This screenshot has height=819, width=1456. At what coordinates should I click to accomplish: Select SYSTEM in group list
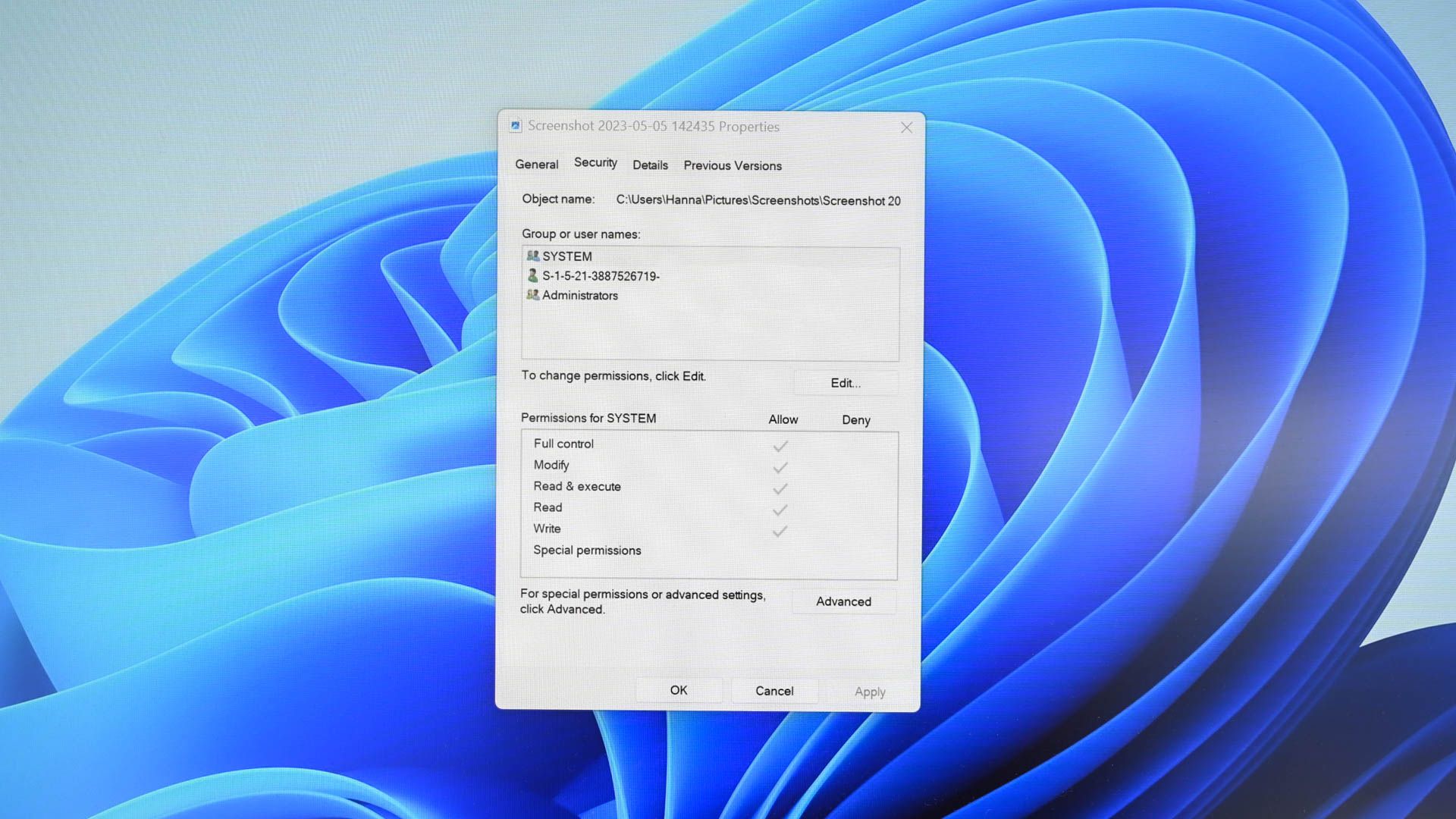pyautogui.click(x=566, y=256)
